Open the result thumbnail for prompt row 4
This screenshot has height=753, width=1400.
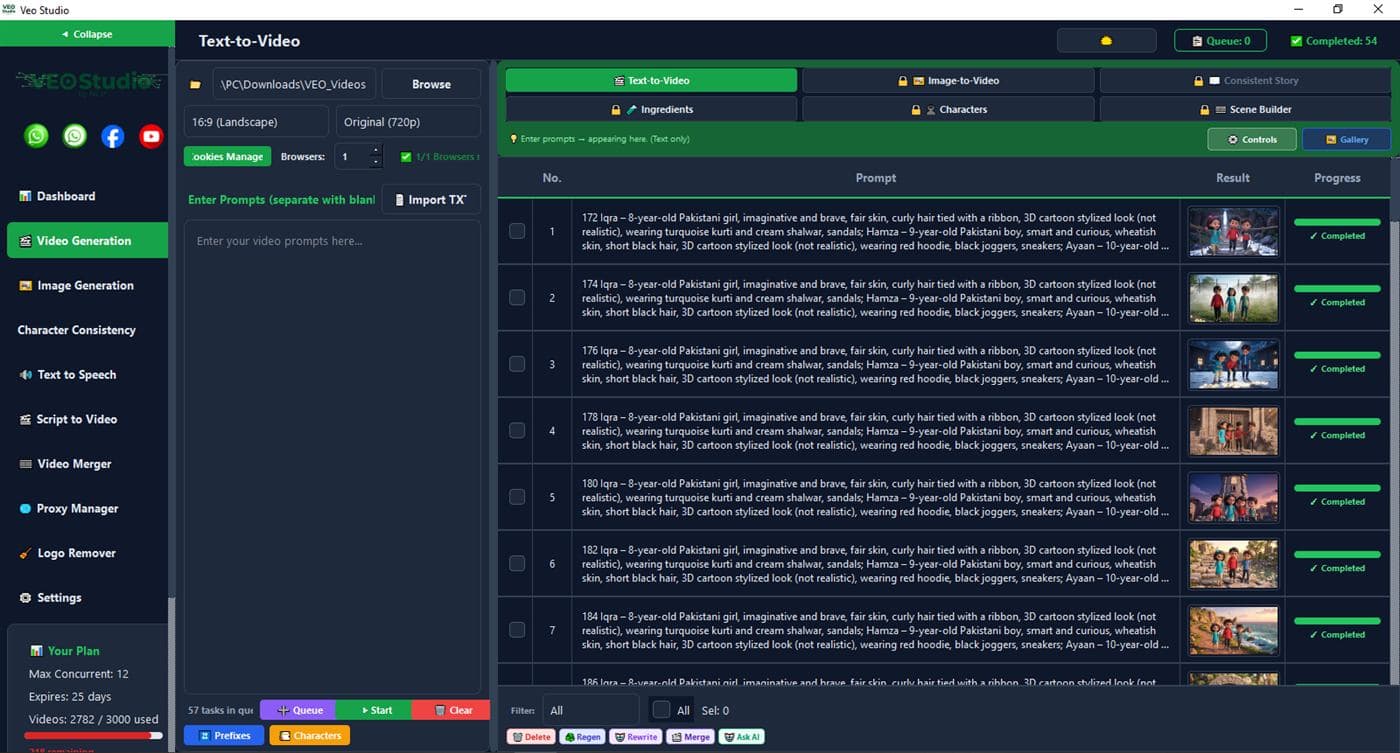point(1233,430)
